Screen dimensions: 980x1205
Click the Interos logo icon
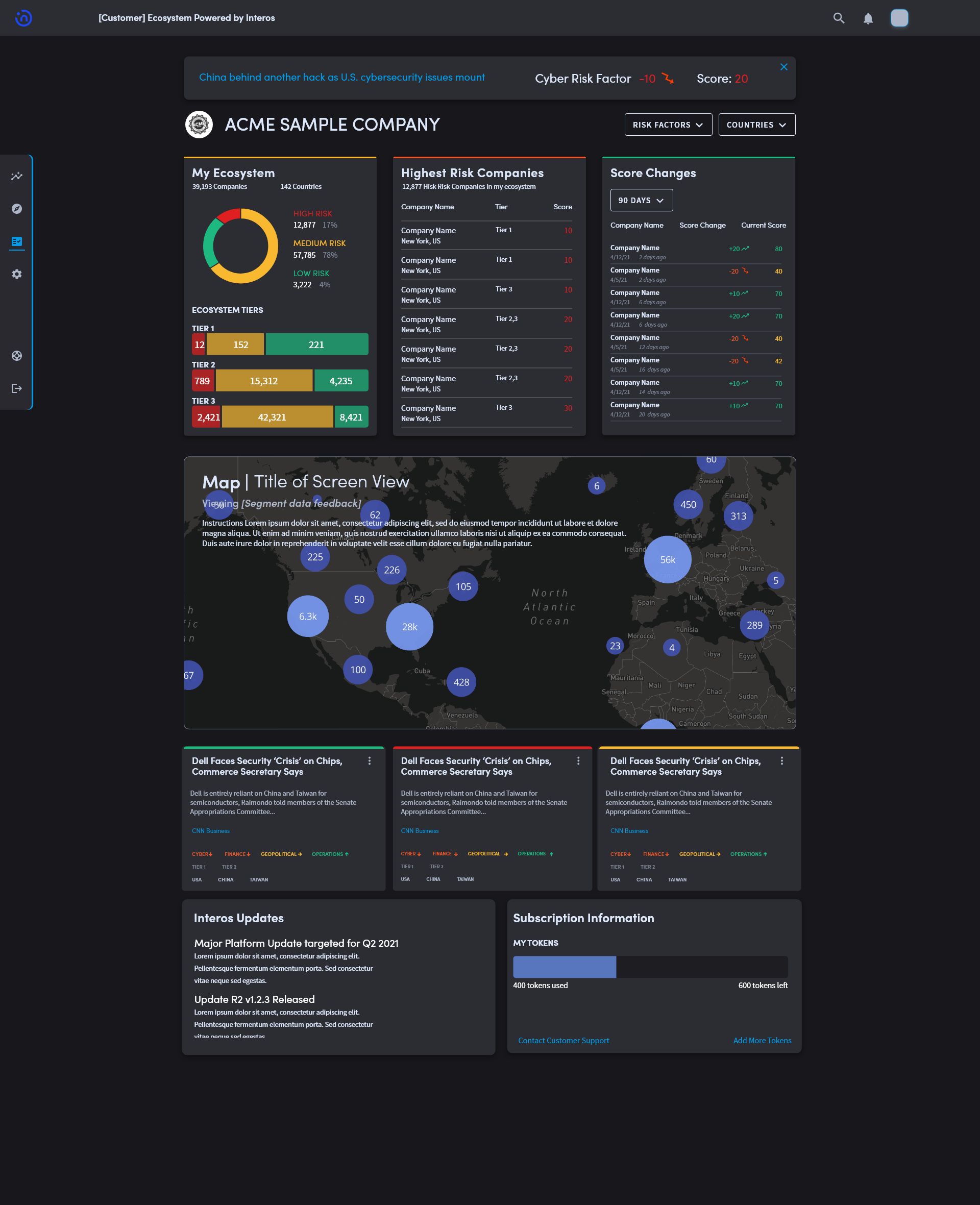pos(23,18)
